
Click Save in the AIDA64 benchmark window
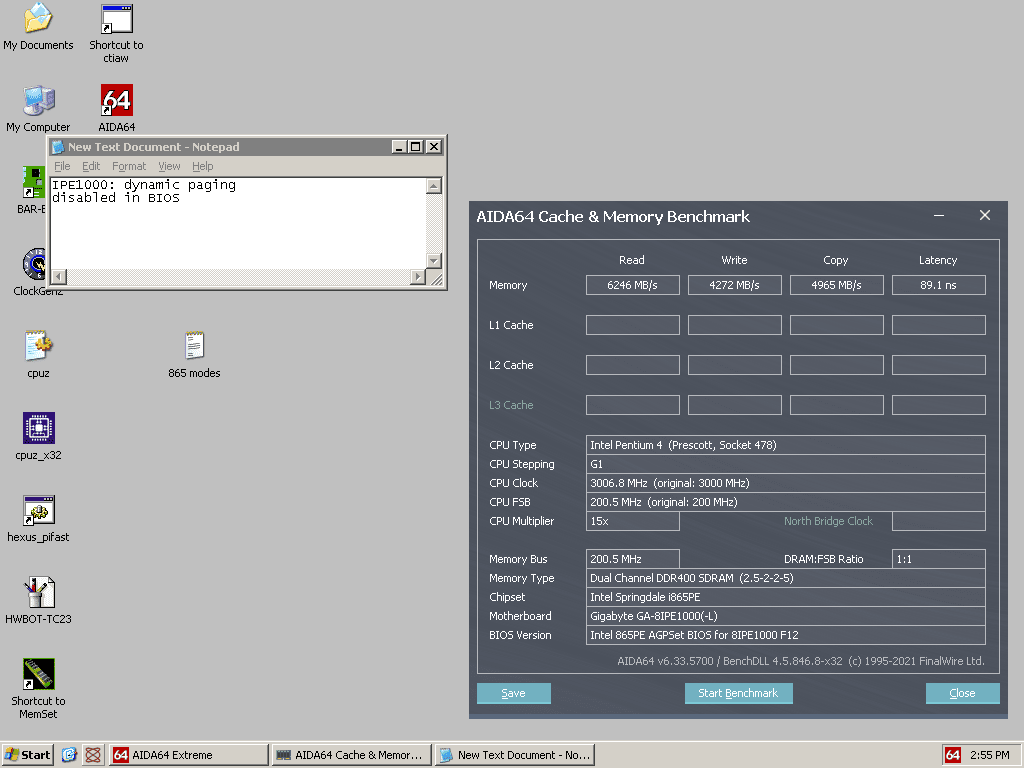[513, 694]
